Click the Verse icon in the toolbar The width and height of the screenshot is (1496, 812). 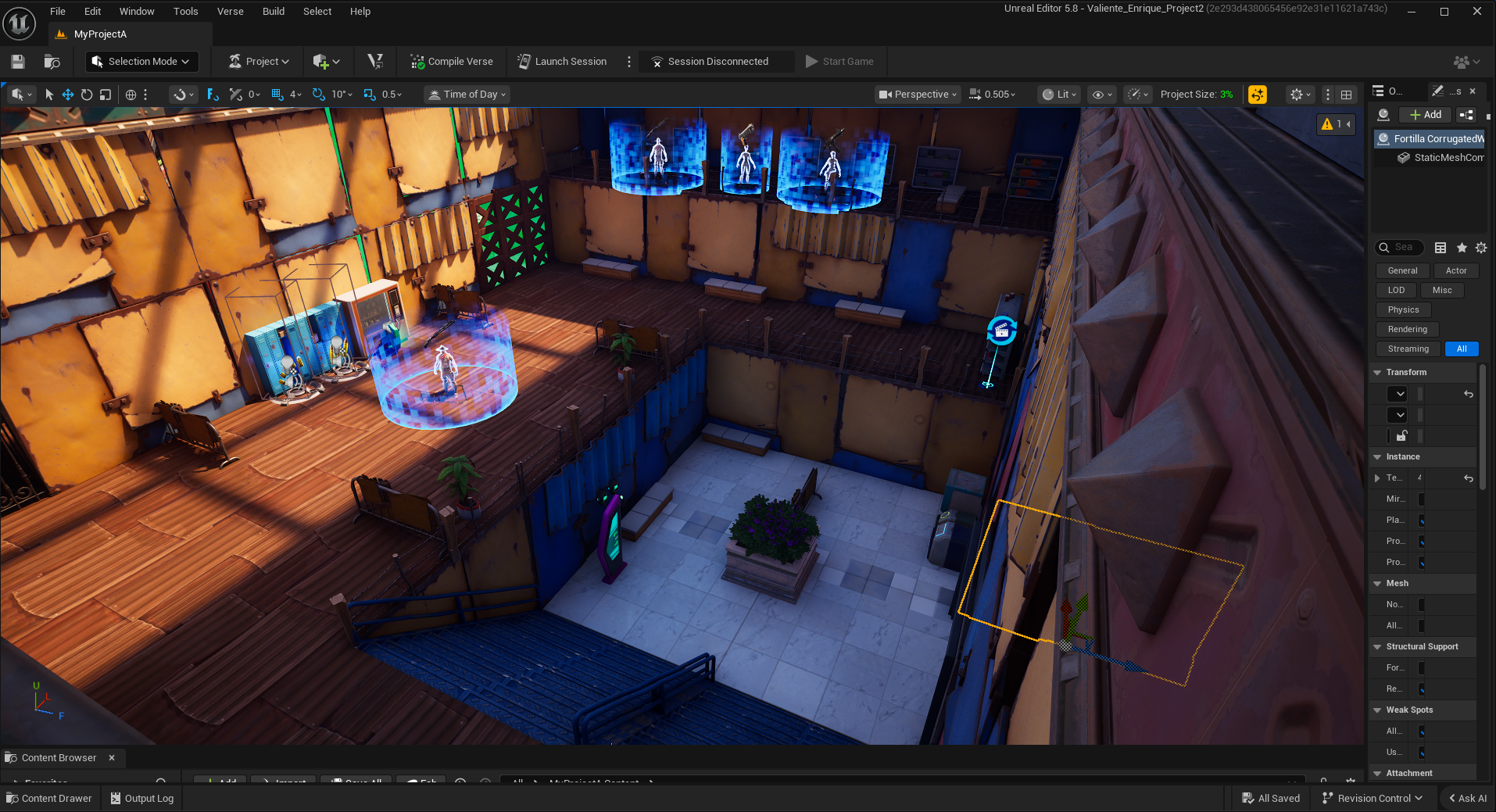point(375,62)
